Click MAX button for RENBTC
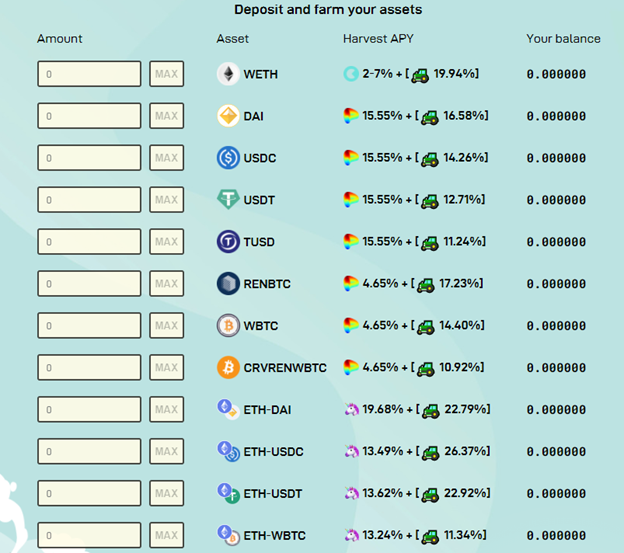 [x=167, y=284]
